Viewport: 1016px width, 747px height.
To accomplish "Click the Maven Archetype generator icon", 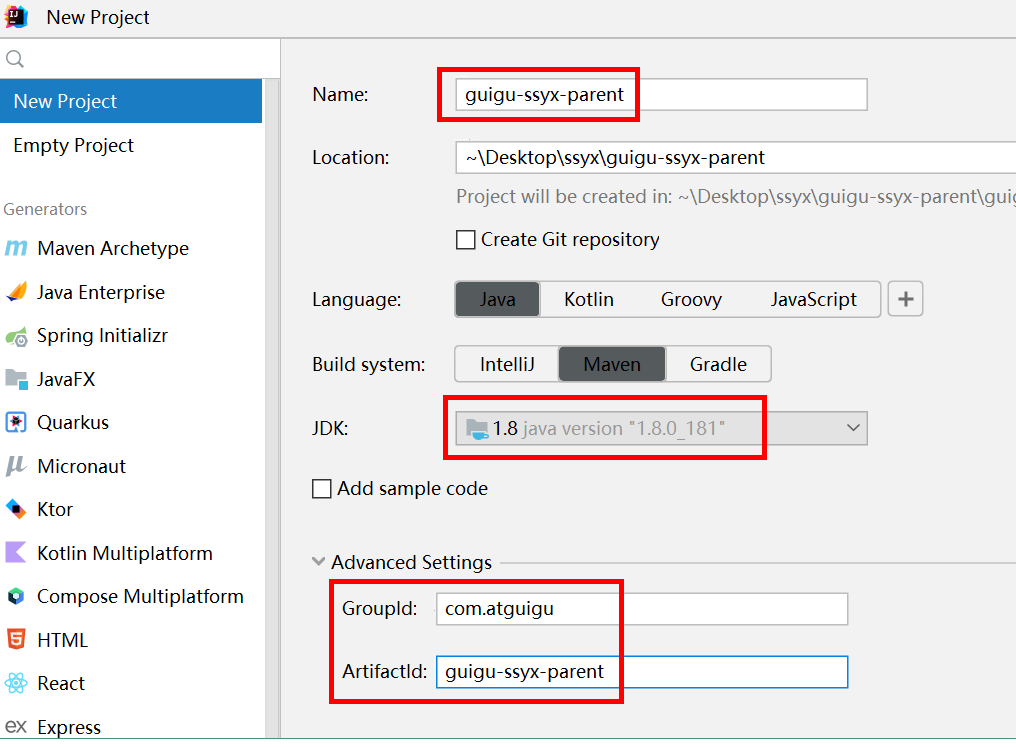I will 16,249.
